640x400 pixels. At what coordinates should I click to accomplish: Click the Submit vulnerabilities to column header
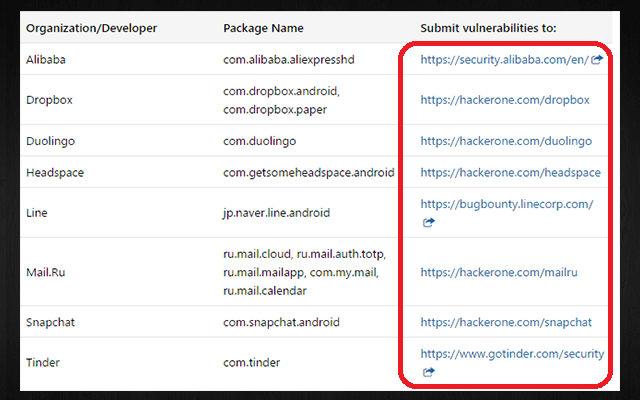click(488, 27)
